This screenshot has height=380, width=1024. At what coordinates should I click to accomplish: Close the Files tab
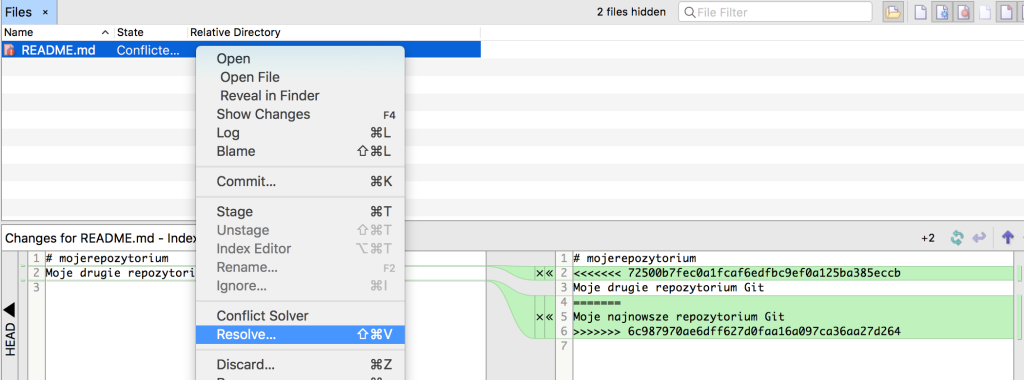(45, 12)
